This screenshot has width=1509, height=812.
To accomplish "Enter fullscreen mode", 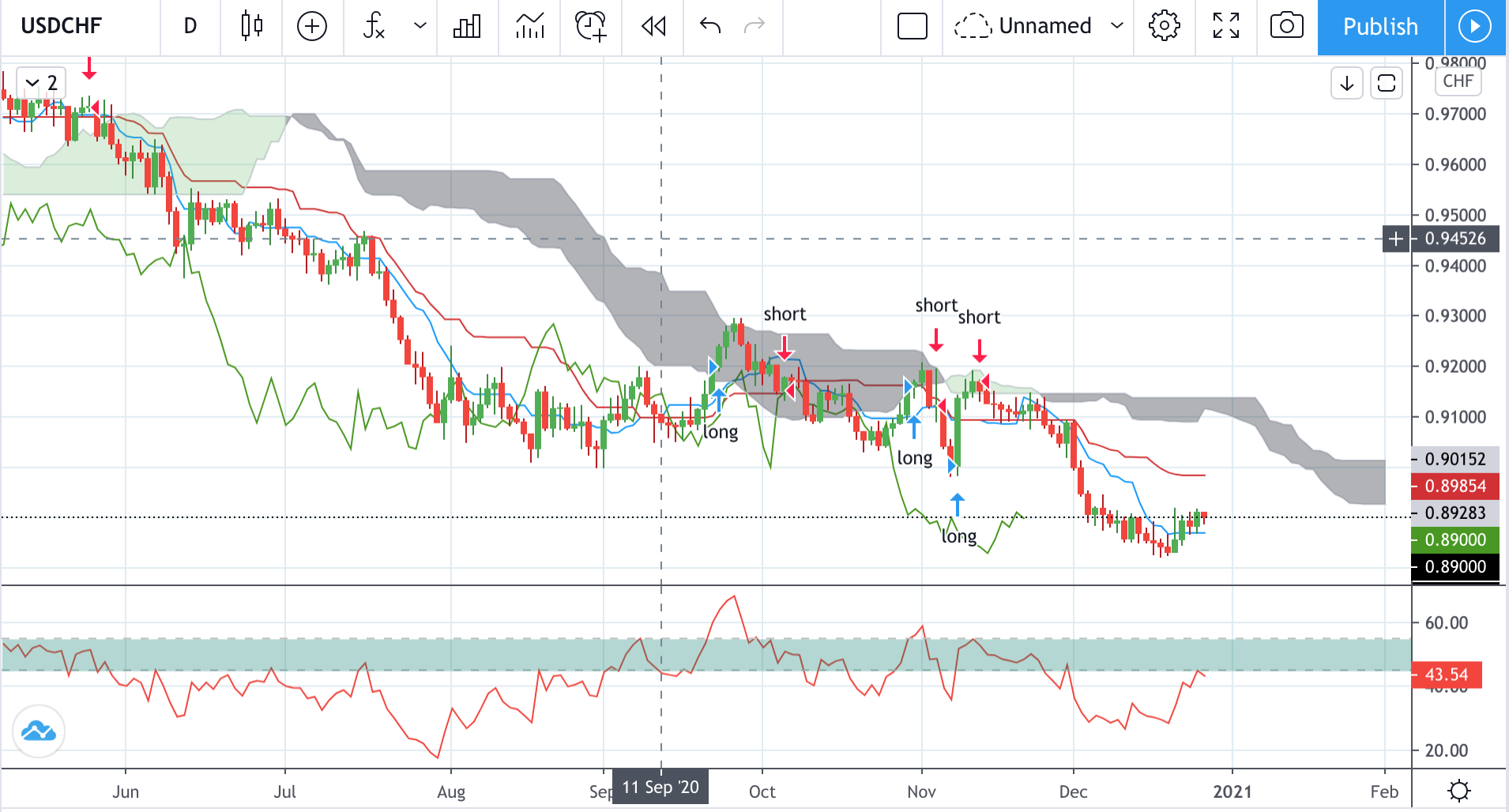I will [x=1226, y=26].
